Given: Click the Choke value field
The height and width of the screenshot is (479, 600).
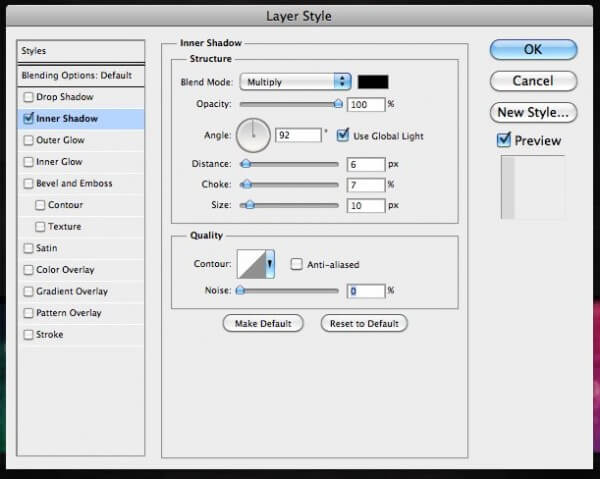Looking at the screenshot, I should 366,185.
